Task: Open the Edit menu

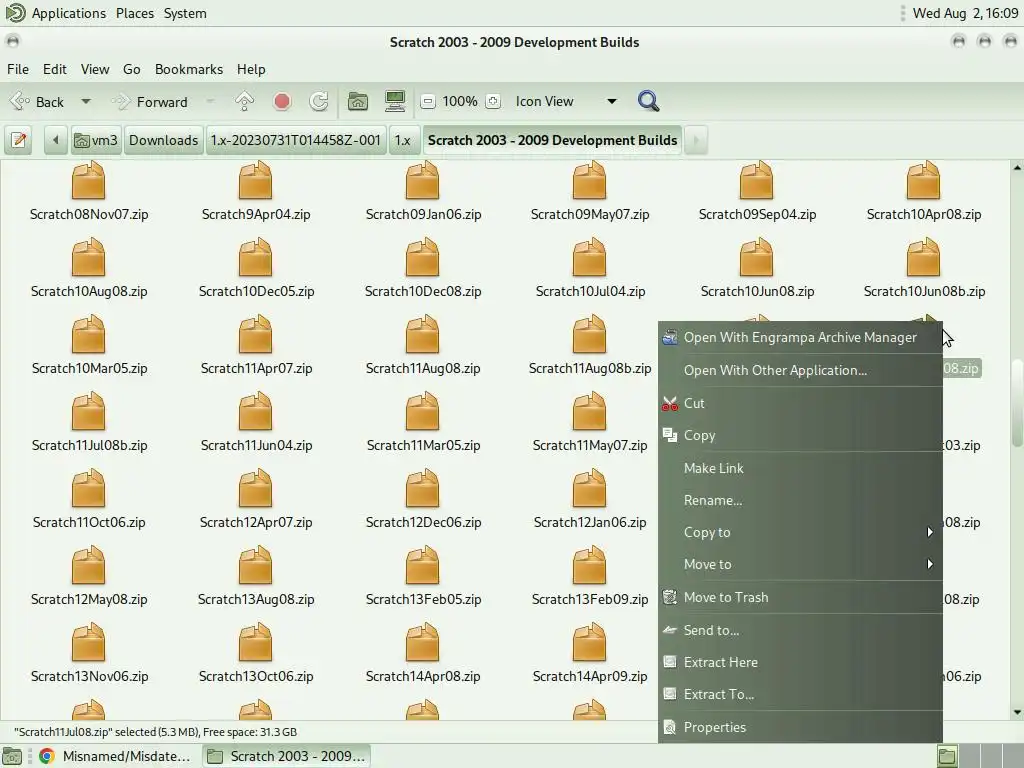Action: 55,69
